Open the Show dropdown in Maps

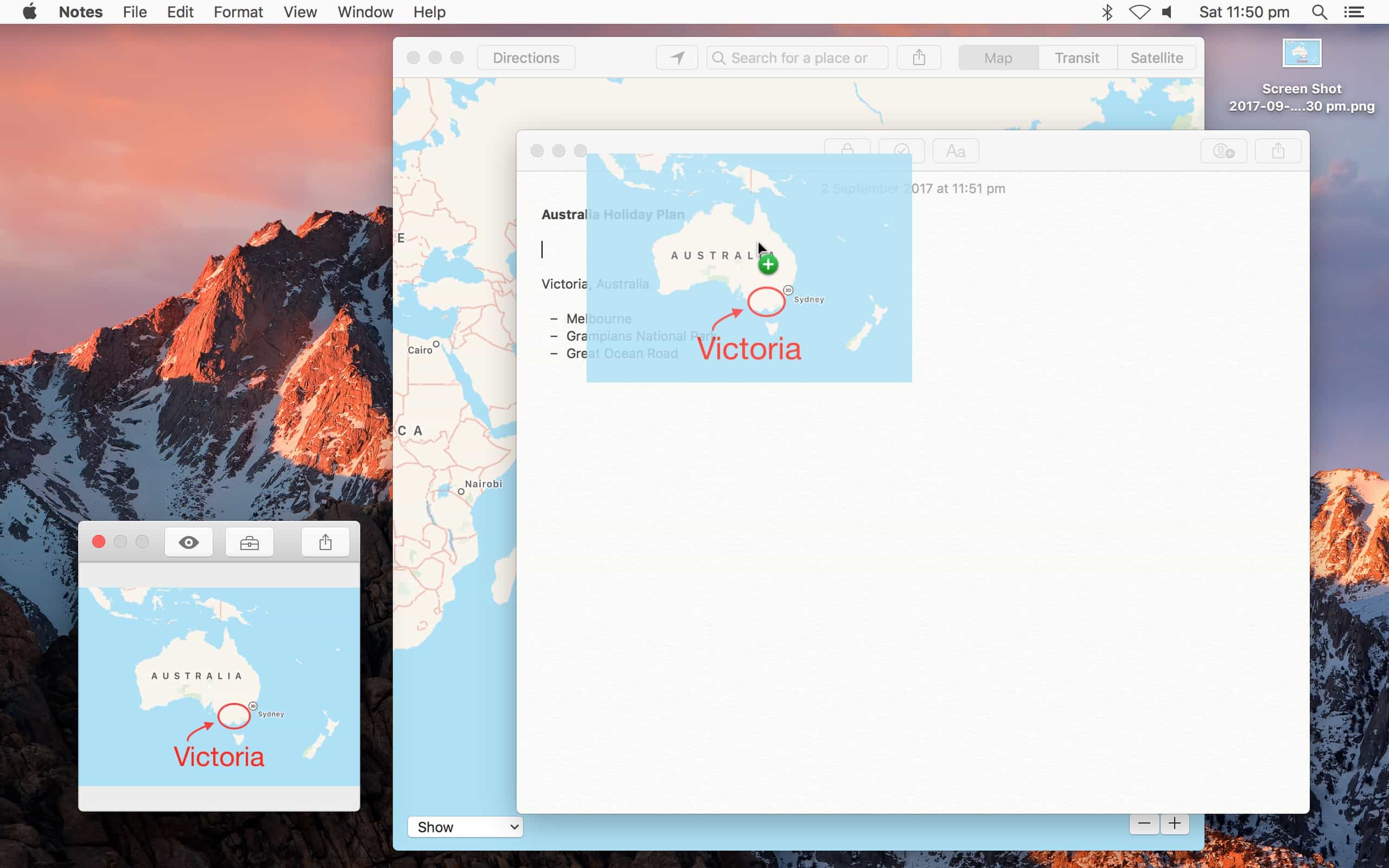464,827
